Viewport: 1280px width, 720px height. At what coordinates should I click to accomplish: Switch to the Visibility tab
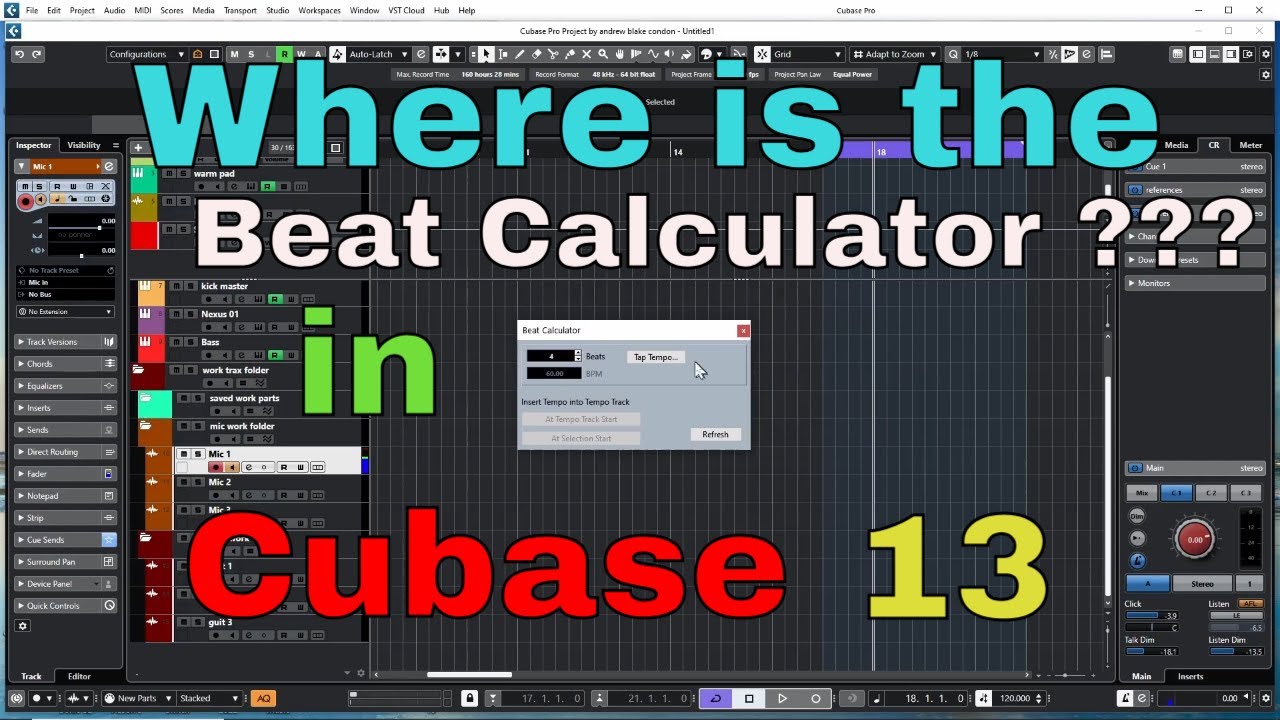(x=84, y=145)
